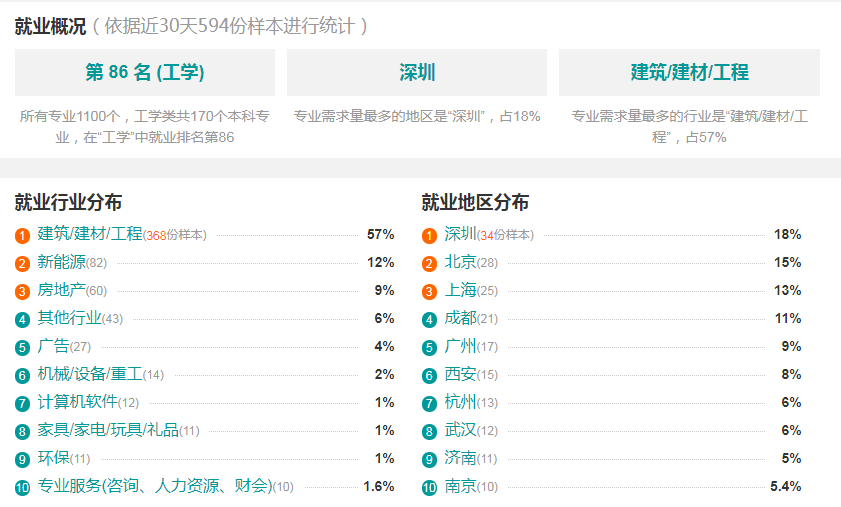This screenshot has height=507, width=841.
Task: Click the green rank 9 badge beside 济南
Action: pyautogui.click(x=430, y=460)
